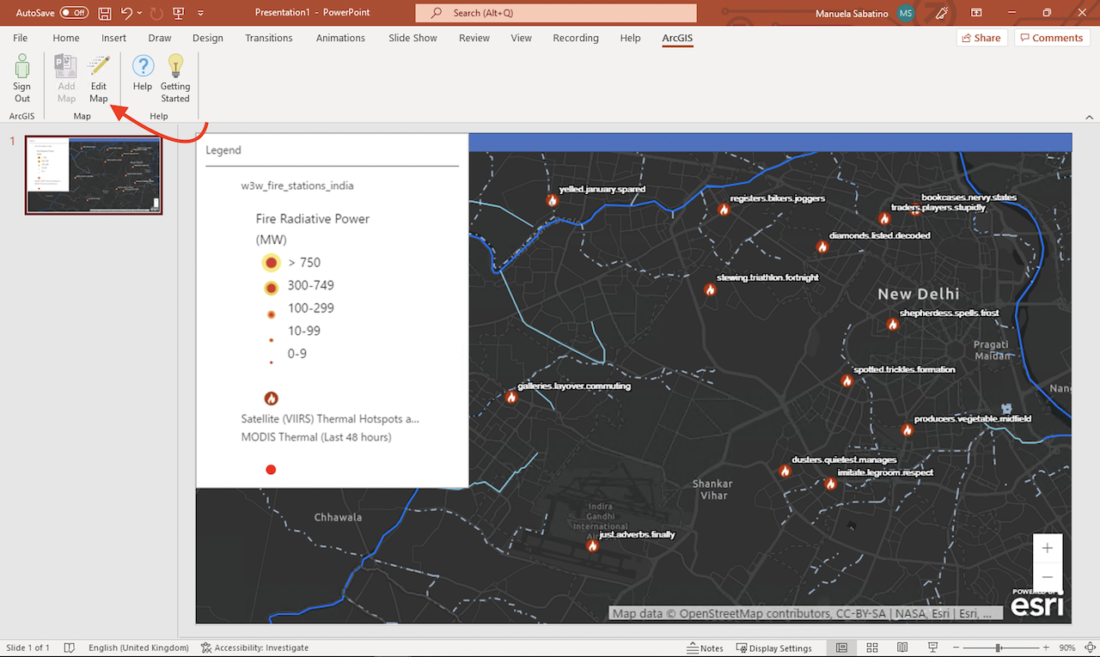Screen dimensions: 1100x657
Task: Click the Search box in title bar
Action: click(x=556, y=13)
